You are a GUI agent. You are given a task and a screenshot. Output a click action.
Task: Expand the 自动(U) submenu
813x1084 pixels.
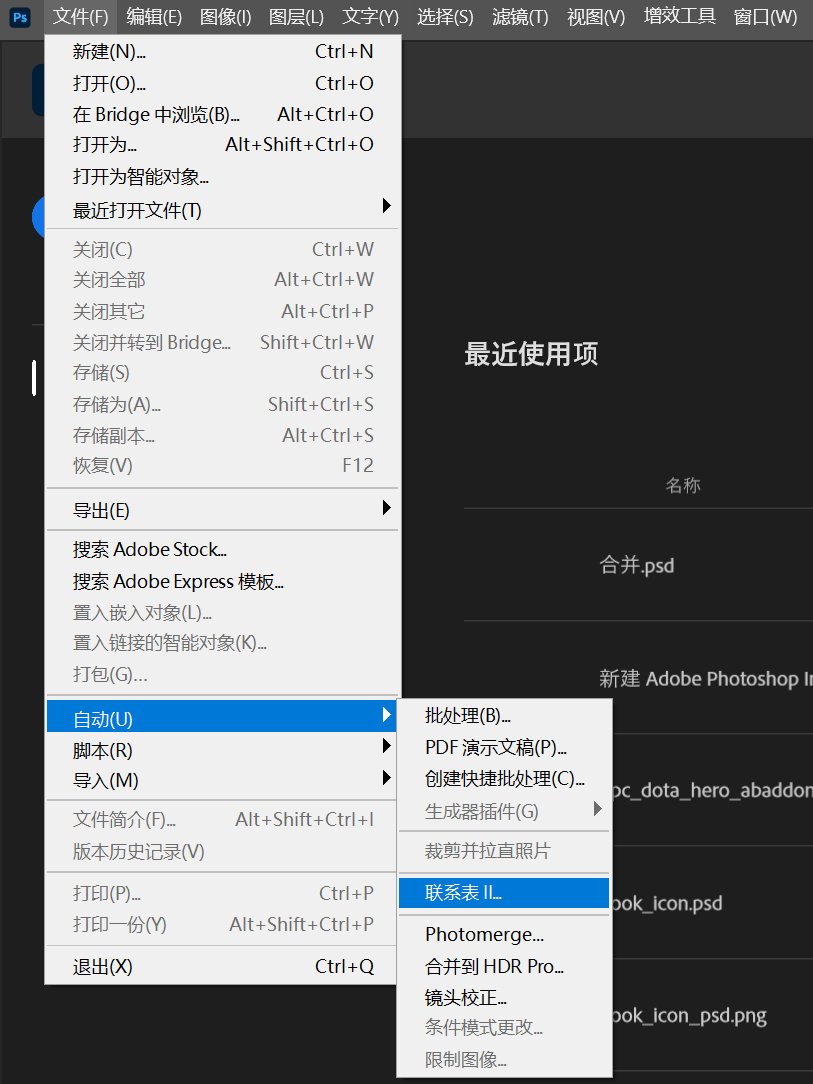(222, 716)
